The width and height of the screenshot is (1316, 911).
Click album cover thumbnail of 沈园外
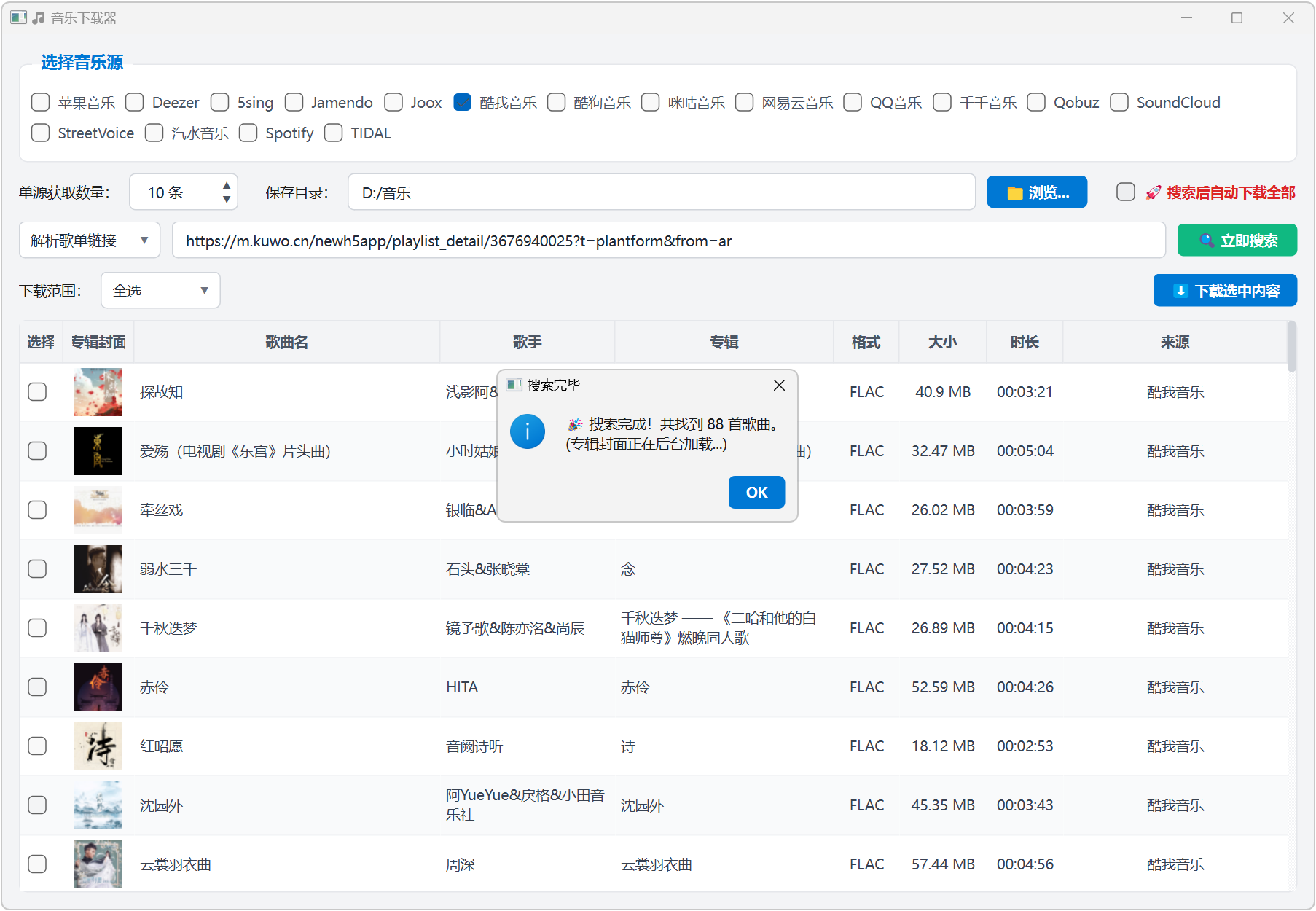click(x=98, y=805)
